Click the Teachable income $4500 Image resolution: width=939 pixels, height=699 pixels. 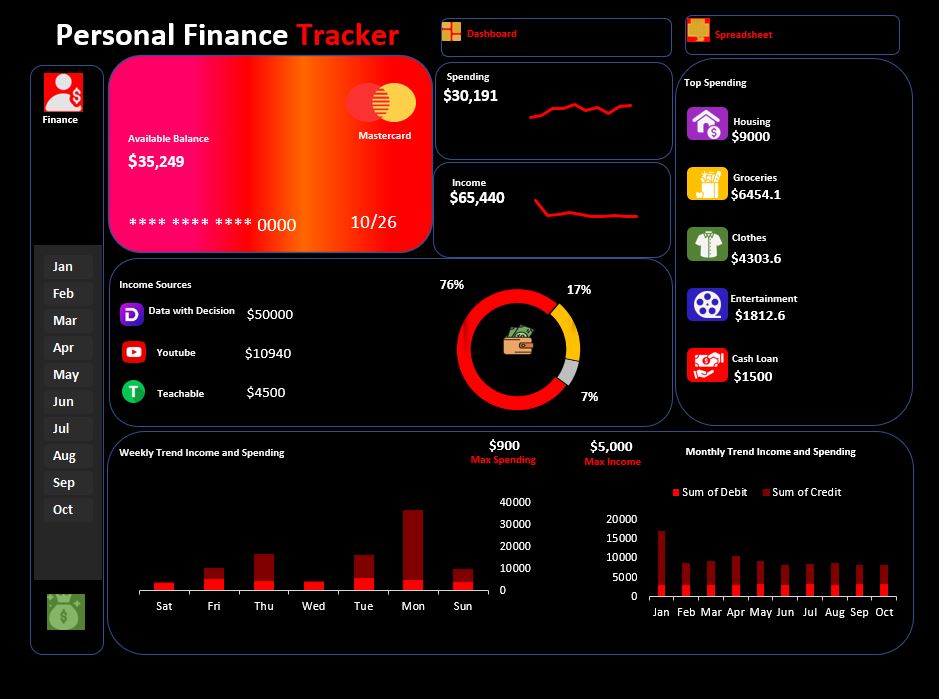pyautogui.click(x=266, y=392)
